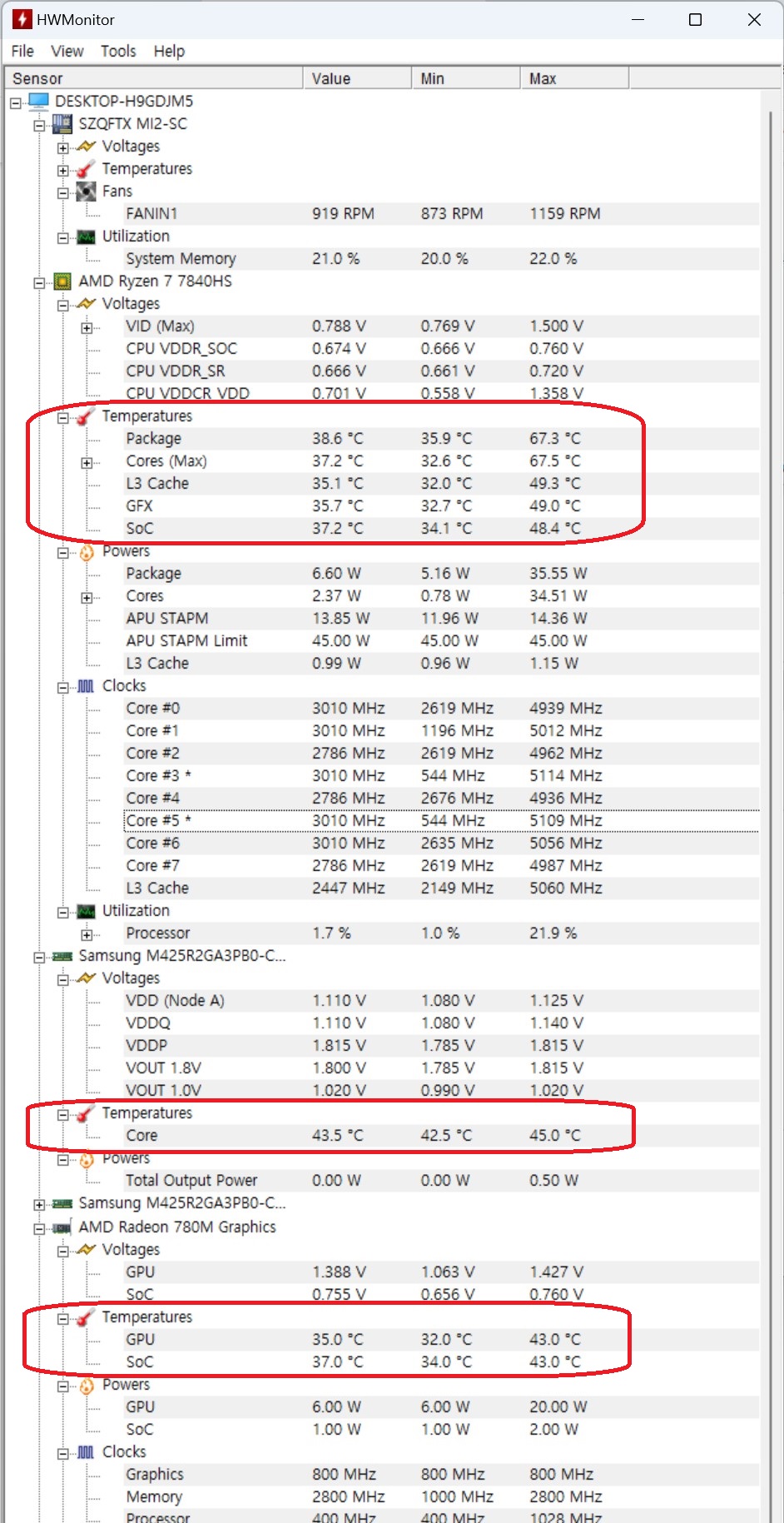Select the RAM stick icon of first Samsung module
The image size is (784, 1523).
click(62, 956)
